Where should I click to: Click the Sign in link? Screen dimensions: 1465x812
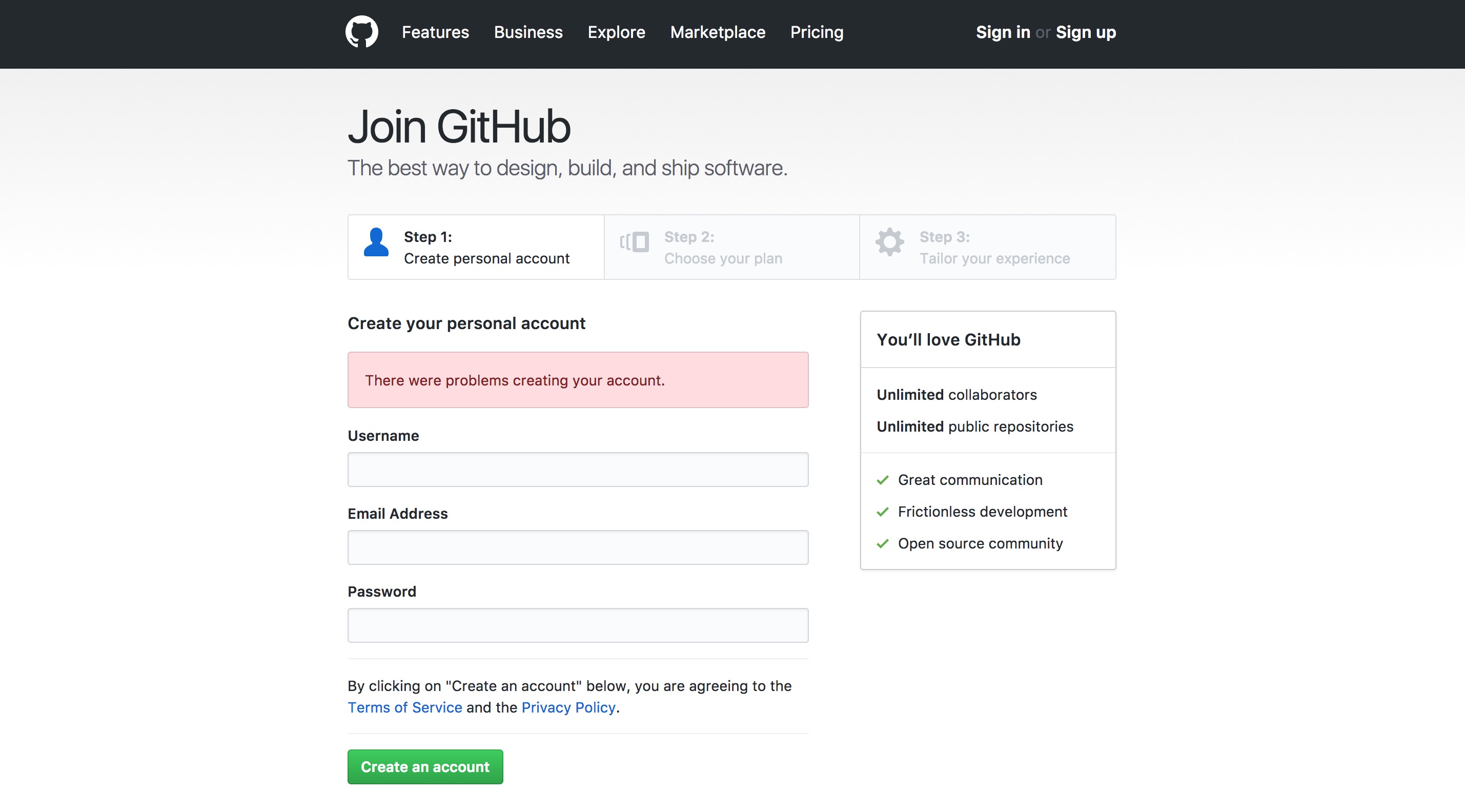tap(1003, 32)
